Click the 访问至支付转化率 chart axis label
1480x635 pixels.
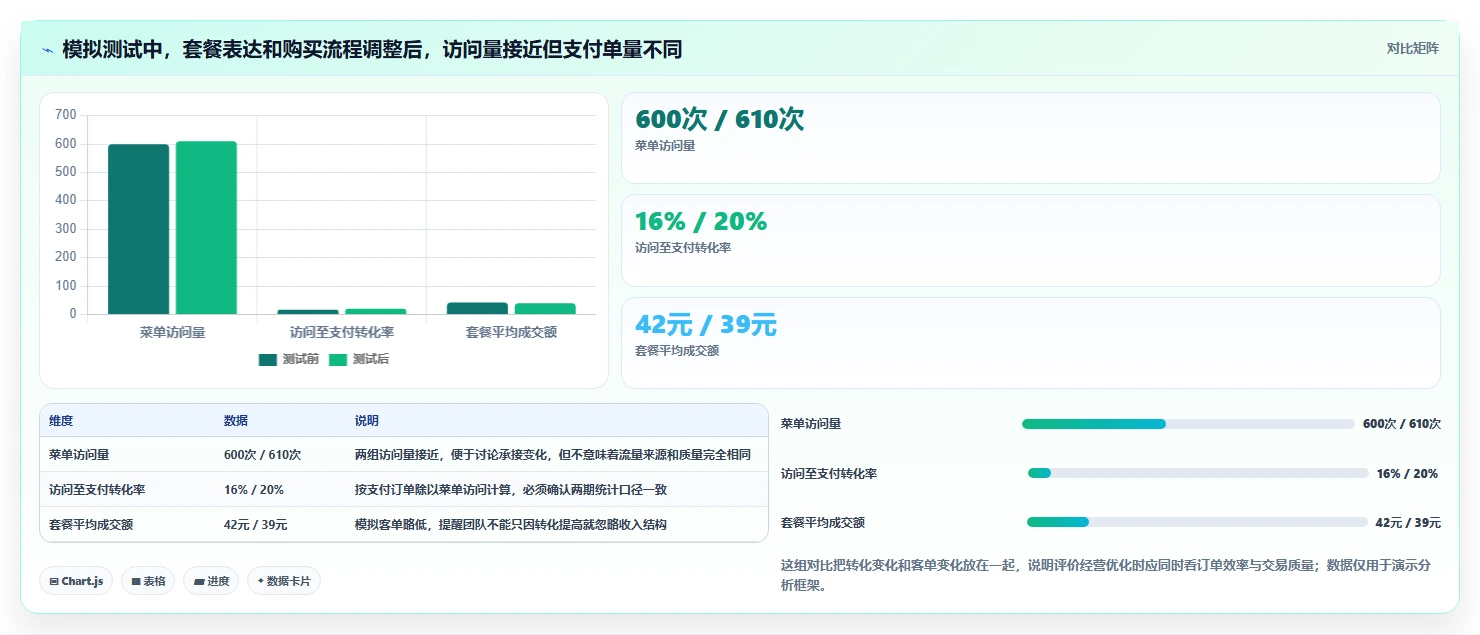342,332
